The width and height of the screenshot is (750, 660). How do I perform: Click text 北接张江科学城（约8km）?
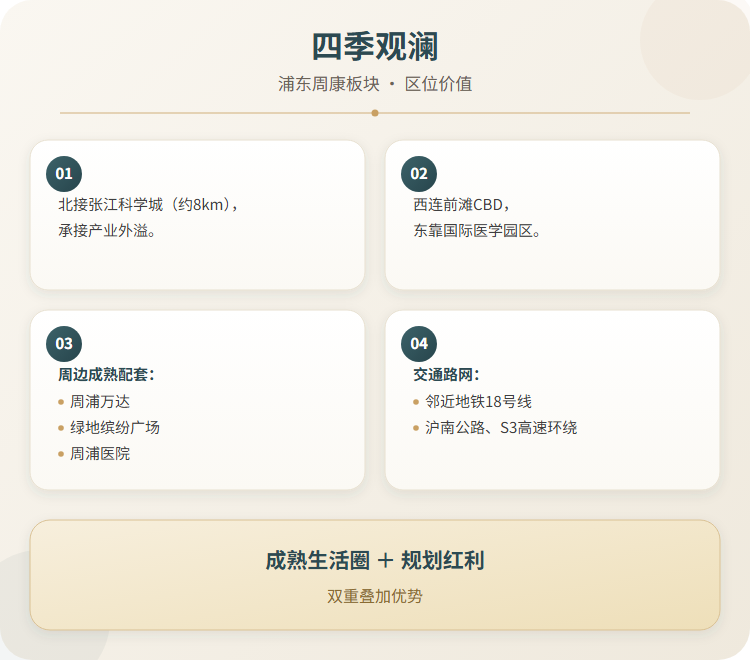[x=145, y=205]
